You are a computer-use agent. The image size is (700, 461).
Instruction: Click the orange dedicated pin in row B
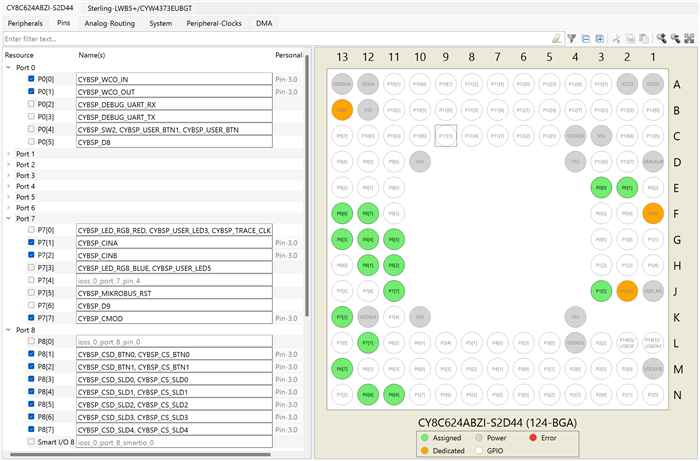pyautogui.click(x=342, y=109)
